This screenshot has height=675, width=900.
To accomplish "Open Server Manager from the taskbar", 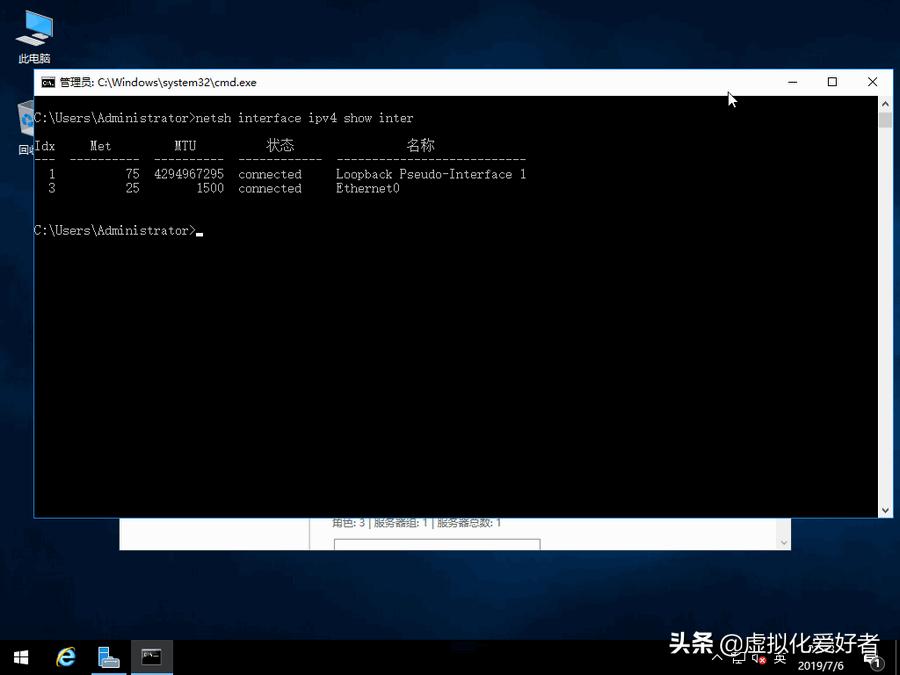I will click(108, 657).
